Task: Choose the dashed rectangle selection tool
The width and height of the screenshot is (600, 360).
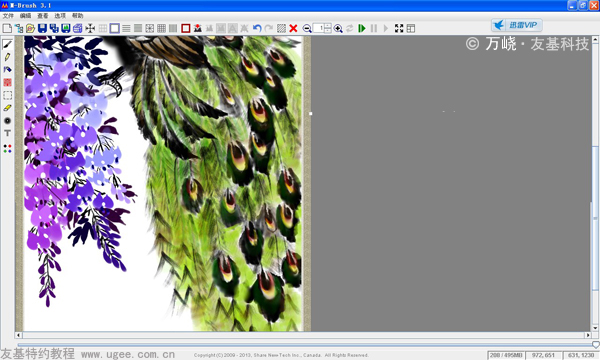Action: click(7, 95)
